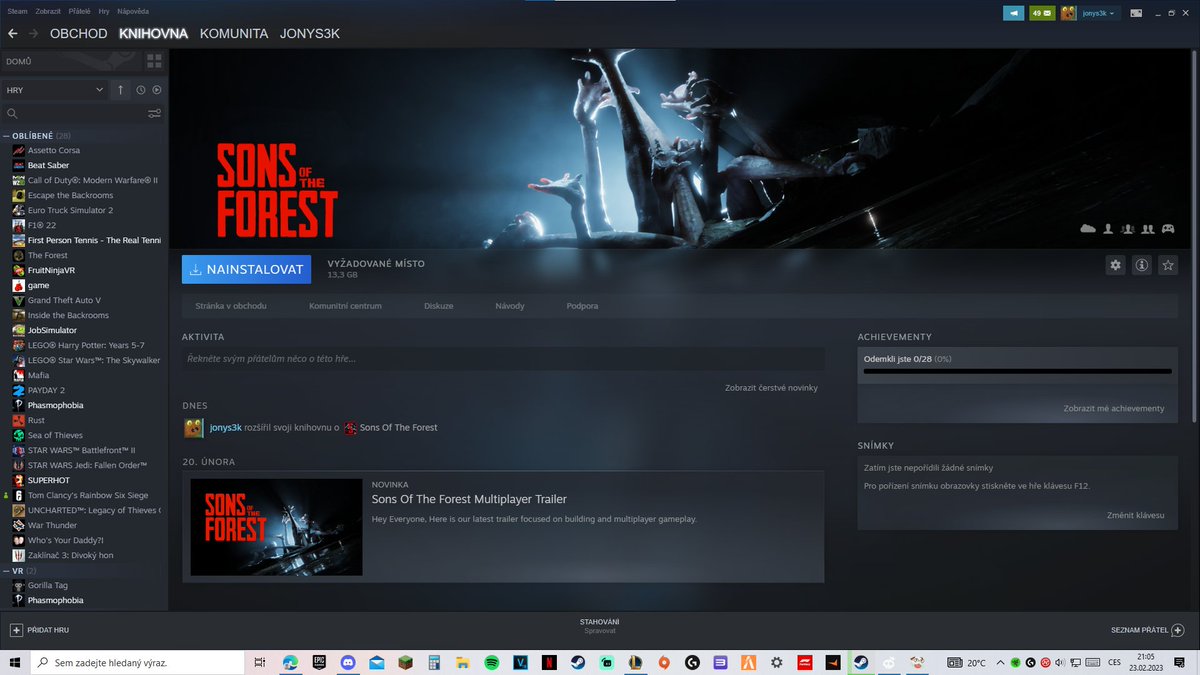Screen dimensions: 1200x675
Task: Open the jonys3k account dropdown
Action: tap(1099, 13)
